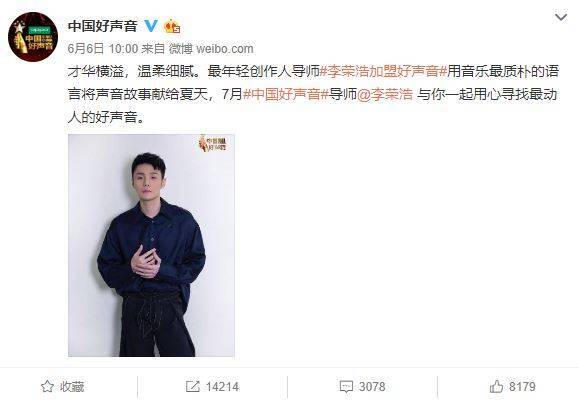
Task: Open the 6月6日 10:00 timestamp link
Action: pyautogui.click(x=103, y=48)
